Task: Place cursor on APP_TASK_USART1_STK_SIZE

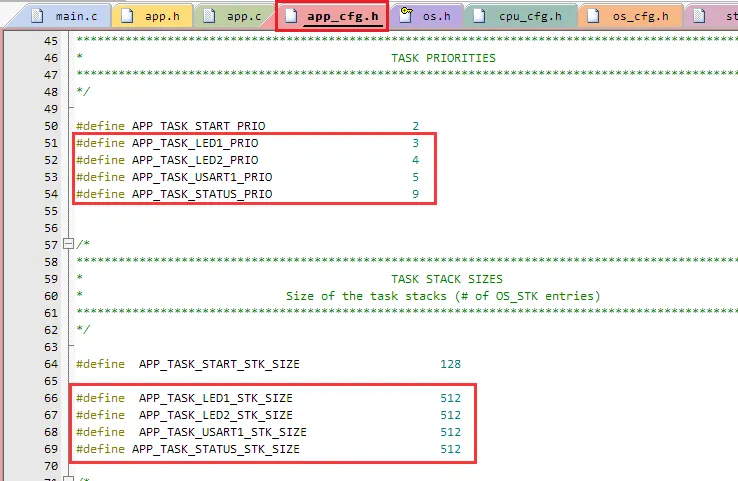Action: [x=222, y=432]
